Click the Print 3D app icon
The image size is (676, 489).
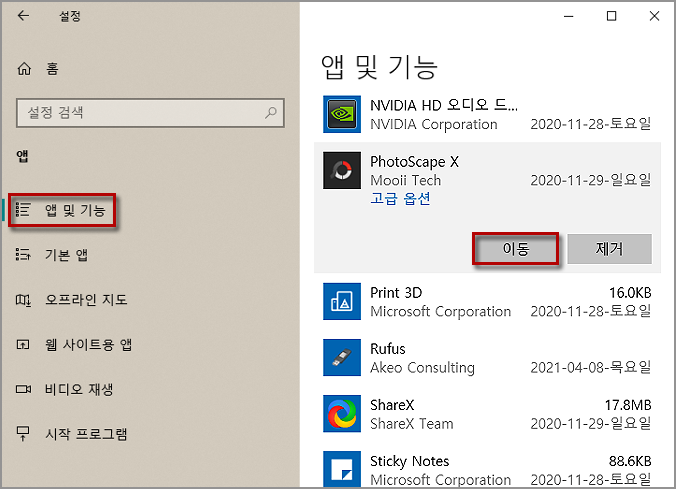point(342,301)
